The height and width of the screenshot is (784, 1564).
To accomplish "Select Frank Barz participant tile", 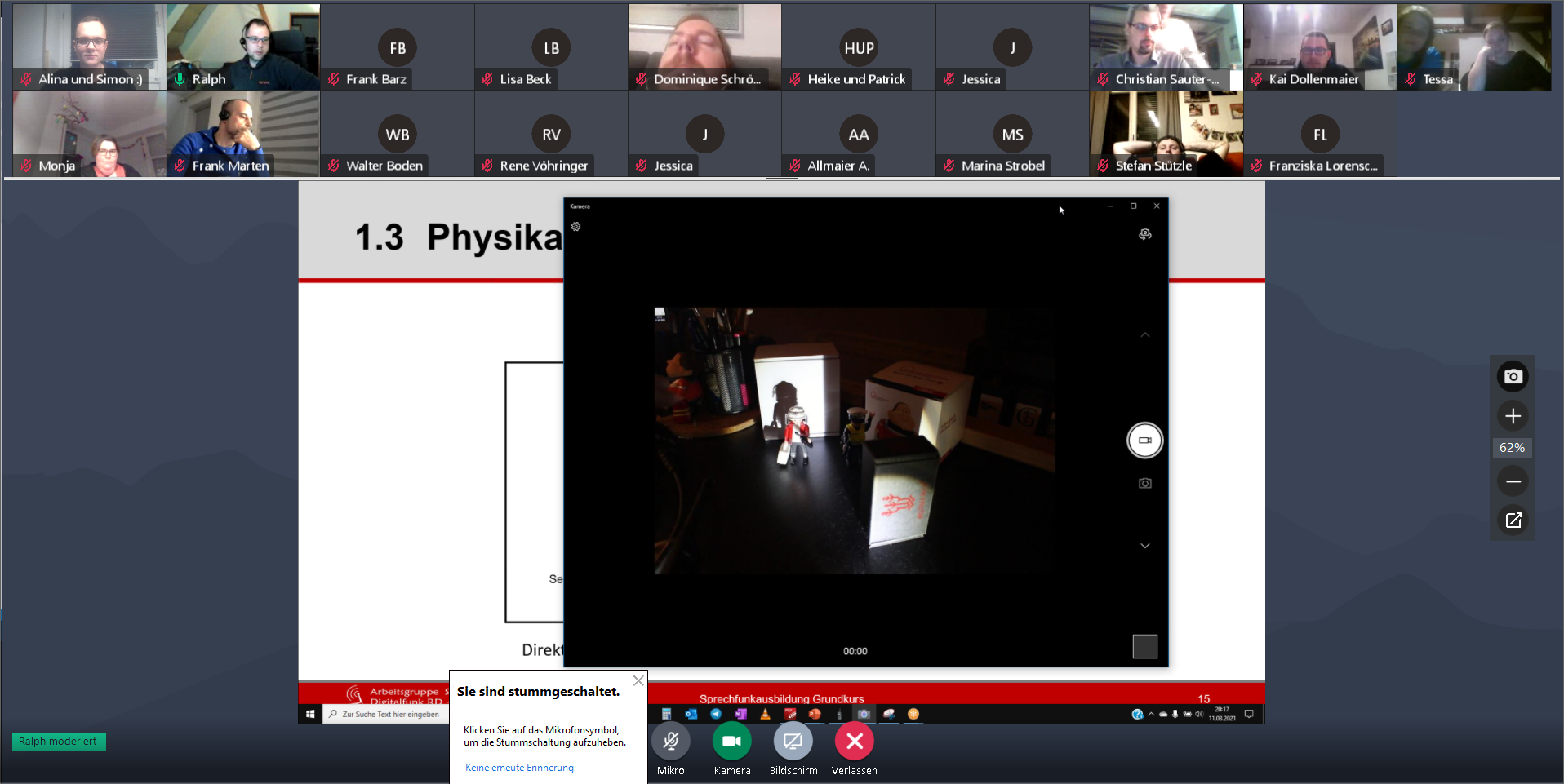I will point(398,47).
